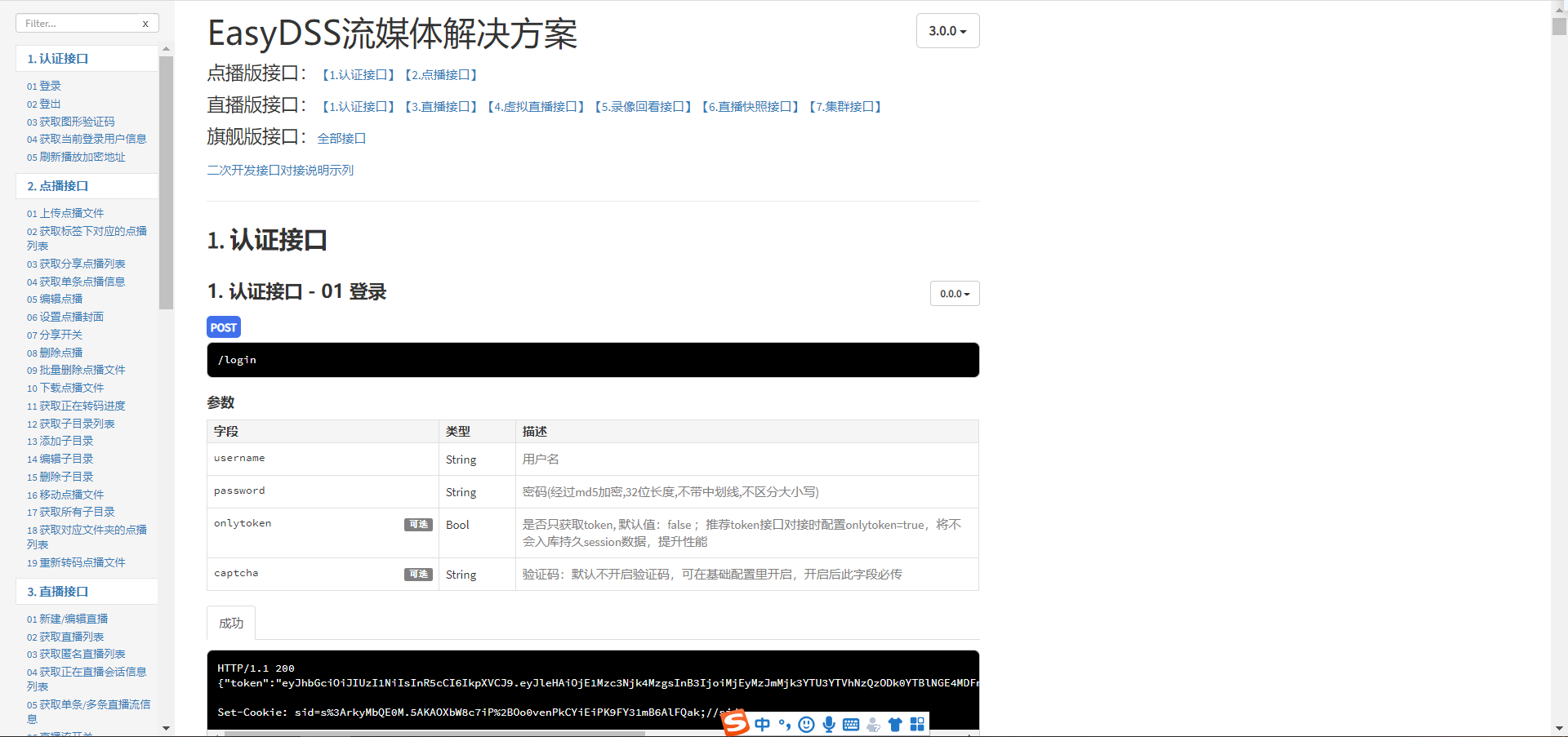The width and height of the screenshot is (1568, 737).
Task: Click the 【2.点播接口】 link
Action: pyautogui.click(x=441, y=75)
